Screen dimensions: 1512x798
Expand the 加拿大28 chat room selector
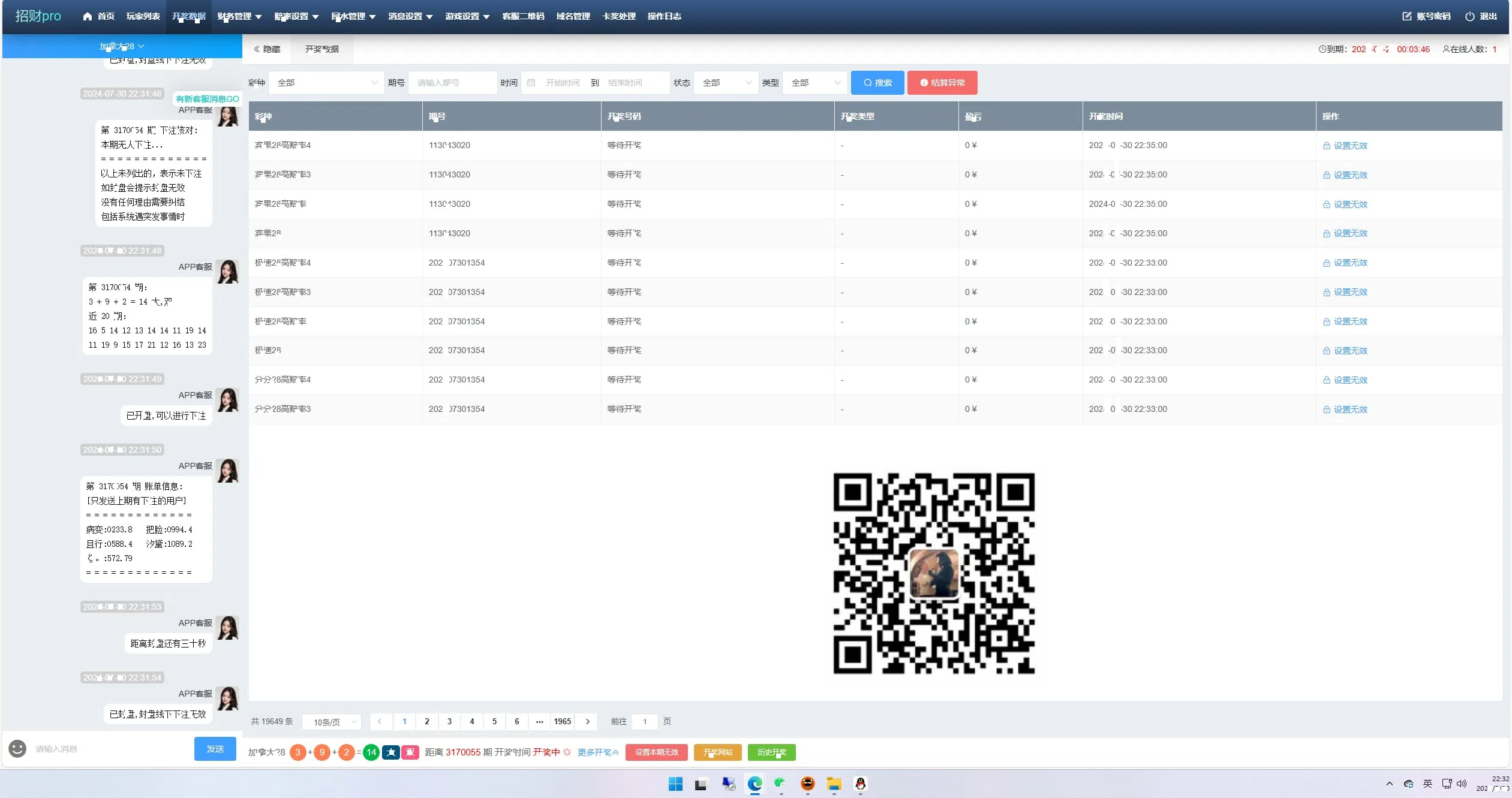(122, 46)
